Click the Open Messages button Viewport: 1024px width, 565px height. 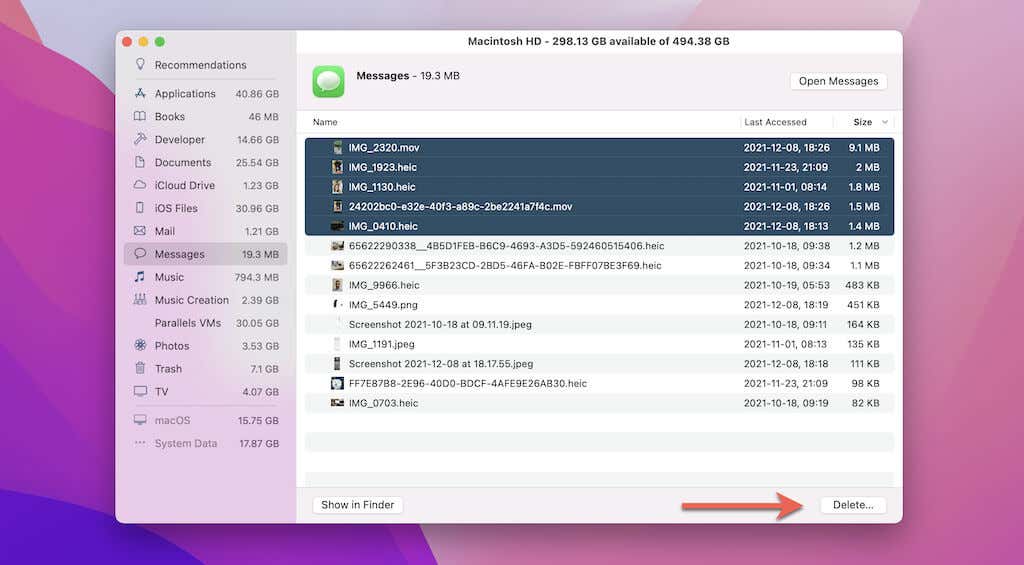838,81
